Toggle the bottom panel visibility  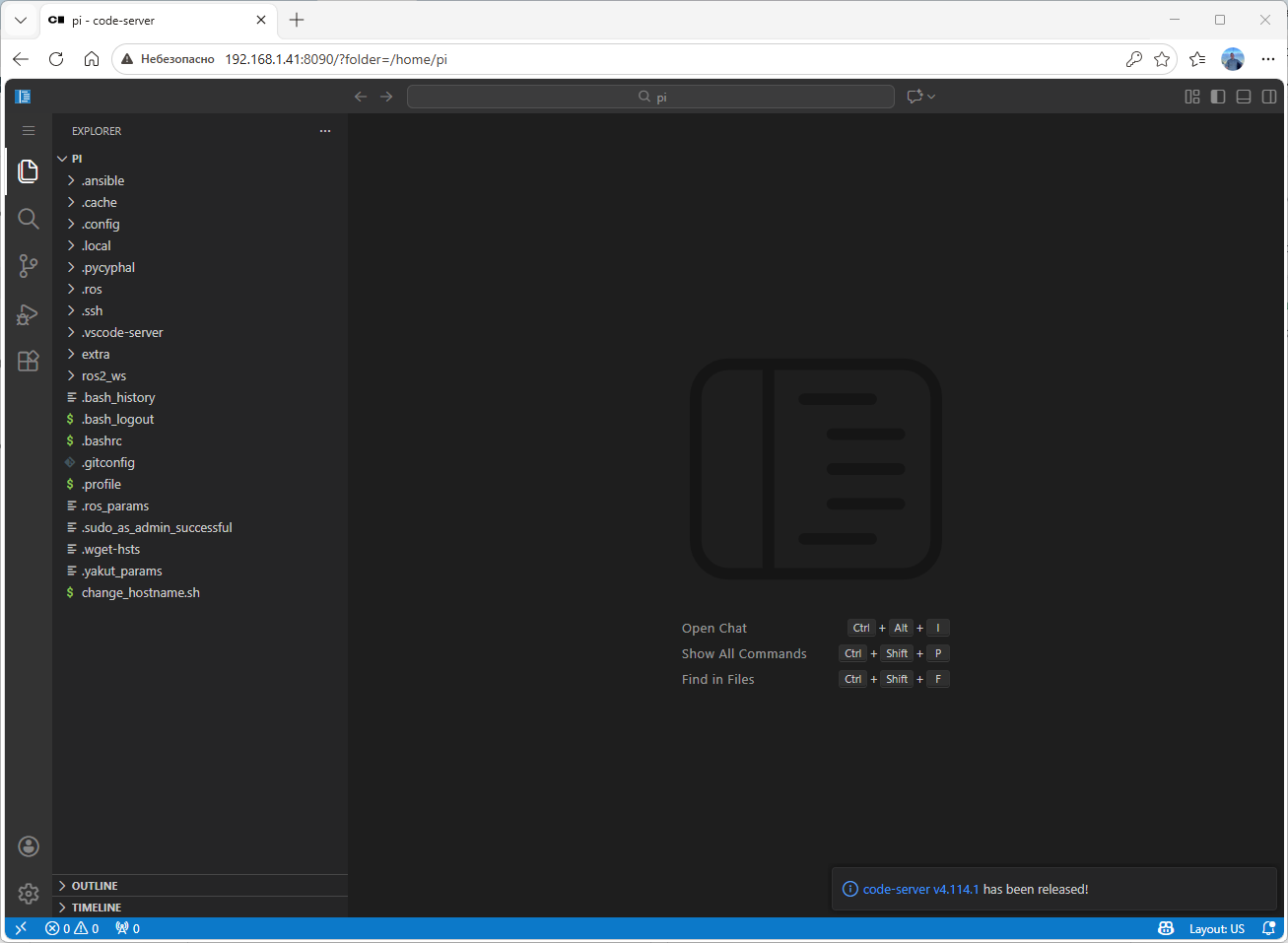[1244, 97]
